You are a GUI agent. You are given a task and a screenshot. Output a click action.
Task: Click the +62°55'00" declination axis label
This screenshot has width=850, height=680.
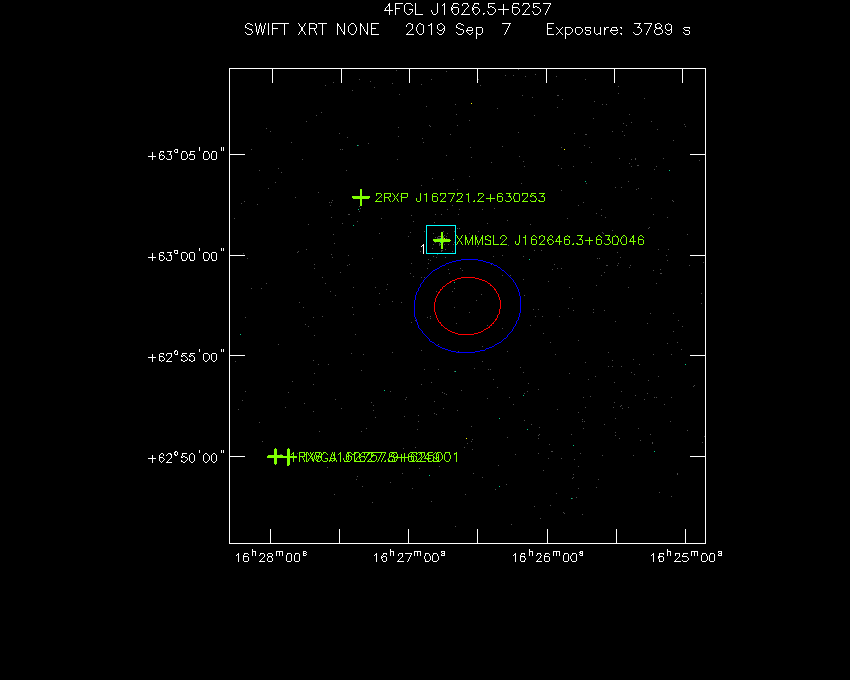186,357
